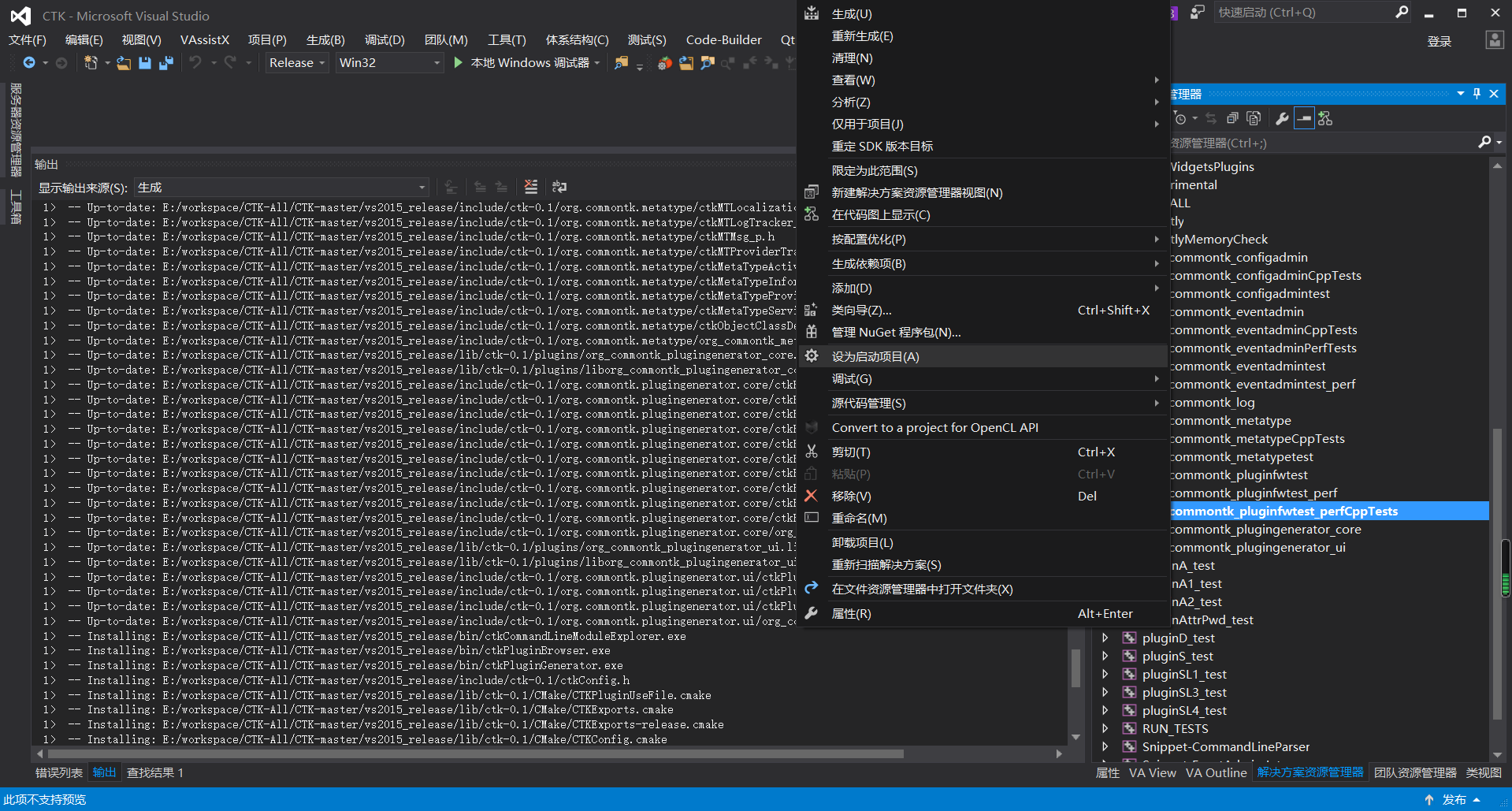Viewport: 1512px width, 811px height.
Task: Click the Save floppy disk icon
Action: (x=145, y=62)
